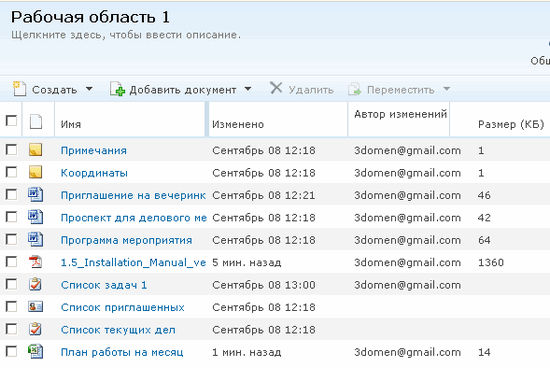The height and width of the screenshot is (368, 550).
Task: Sort by Автор изменений column header
Action: point(401,114)
